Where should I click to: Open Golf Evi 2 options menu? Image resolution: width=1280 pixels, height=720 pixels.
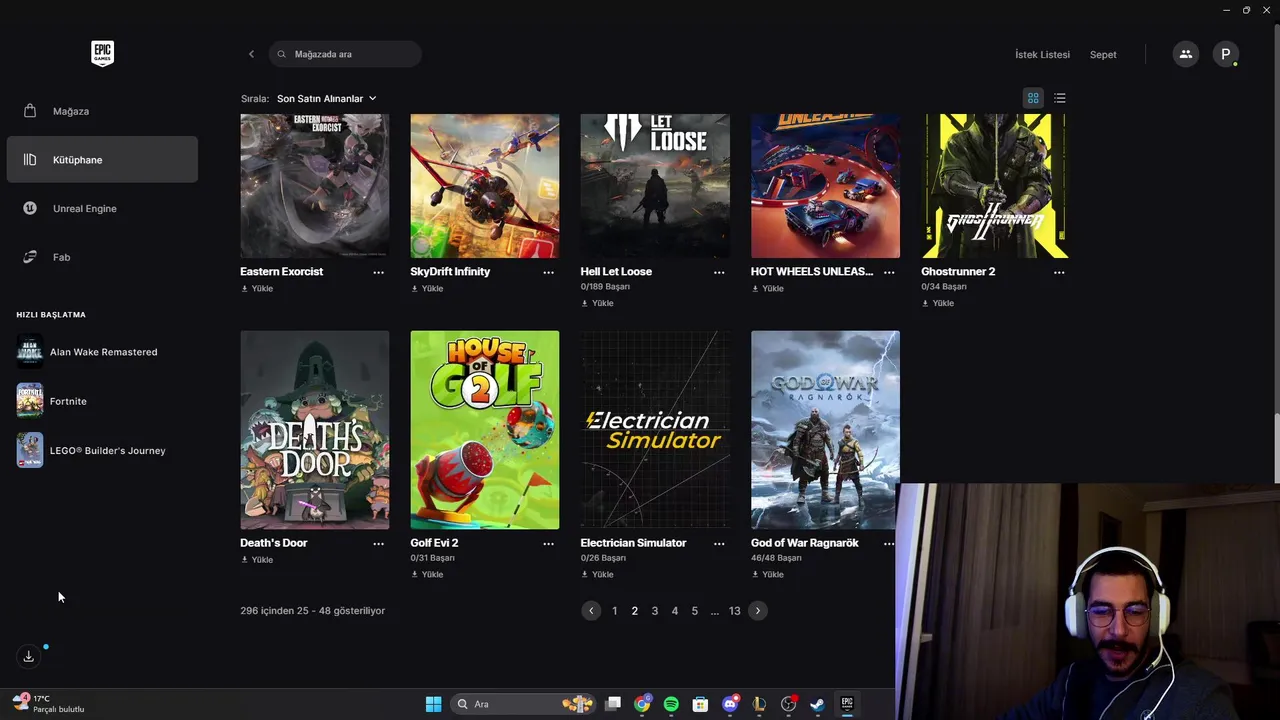point(548,544)
